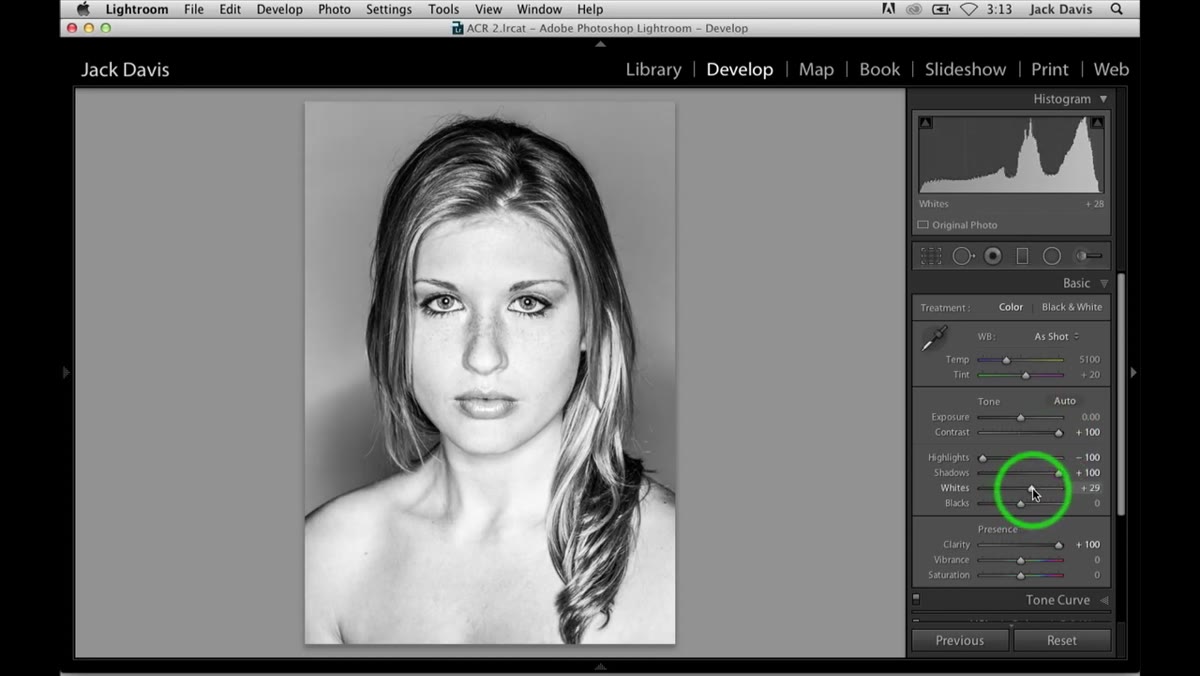1200x676 pixels.
Task: Toggle highlight clipping indicator in histogram
Action: [1097, 123]
